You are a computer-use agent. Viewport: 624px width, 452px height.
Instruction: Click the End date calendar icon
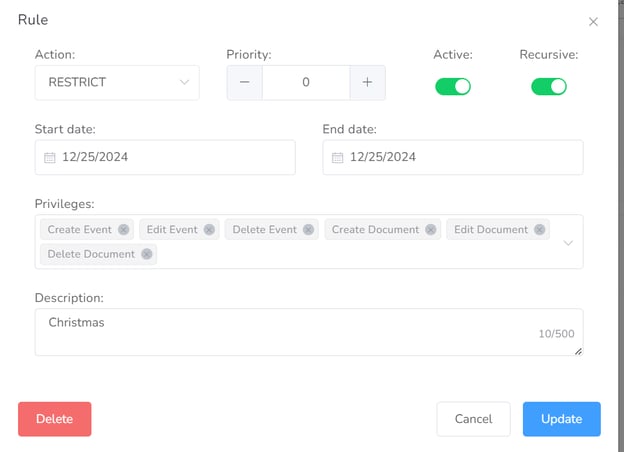[x=338, y=157]
